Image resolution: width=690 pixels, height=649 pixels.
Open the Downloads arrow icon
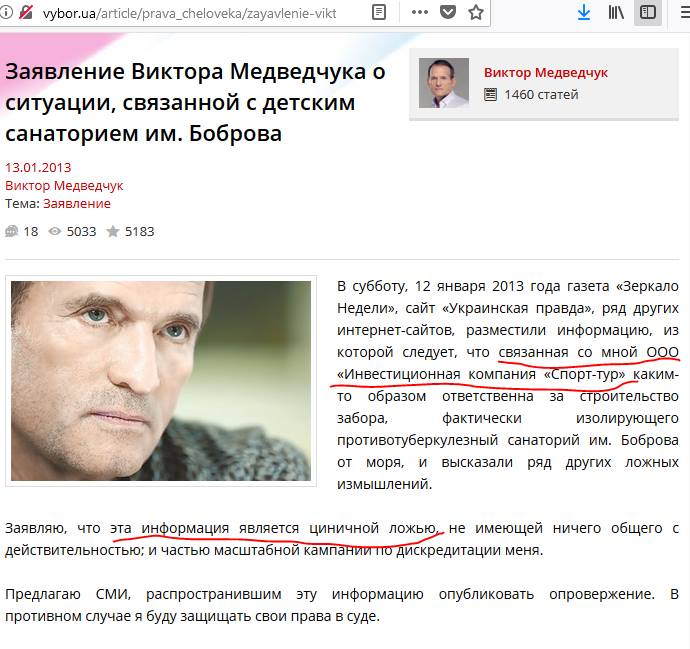coord(584,12)
